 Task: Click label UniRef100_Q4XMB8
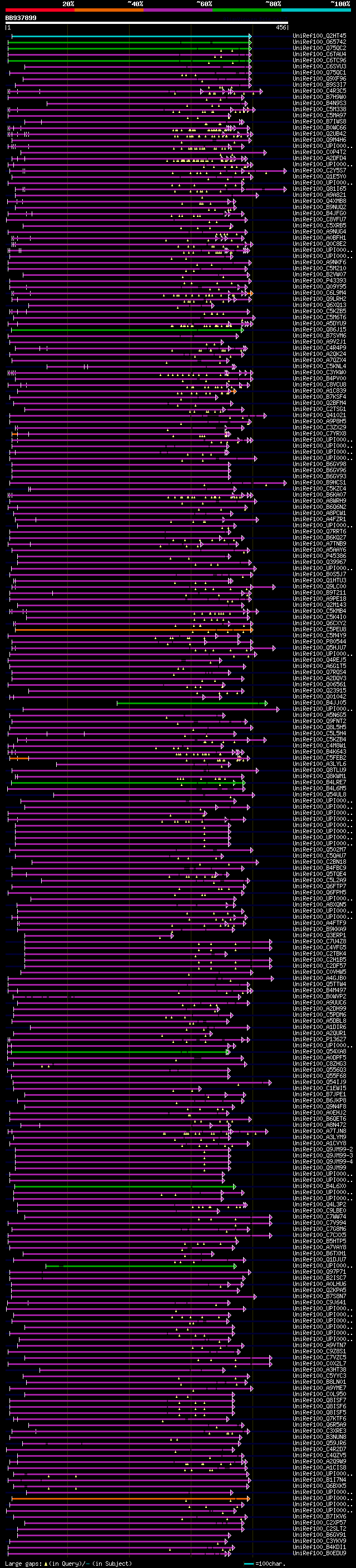point(319,201)
